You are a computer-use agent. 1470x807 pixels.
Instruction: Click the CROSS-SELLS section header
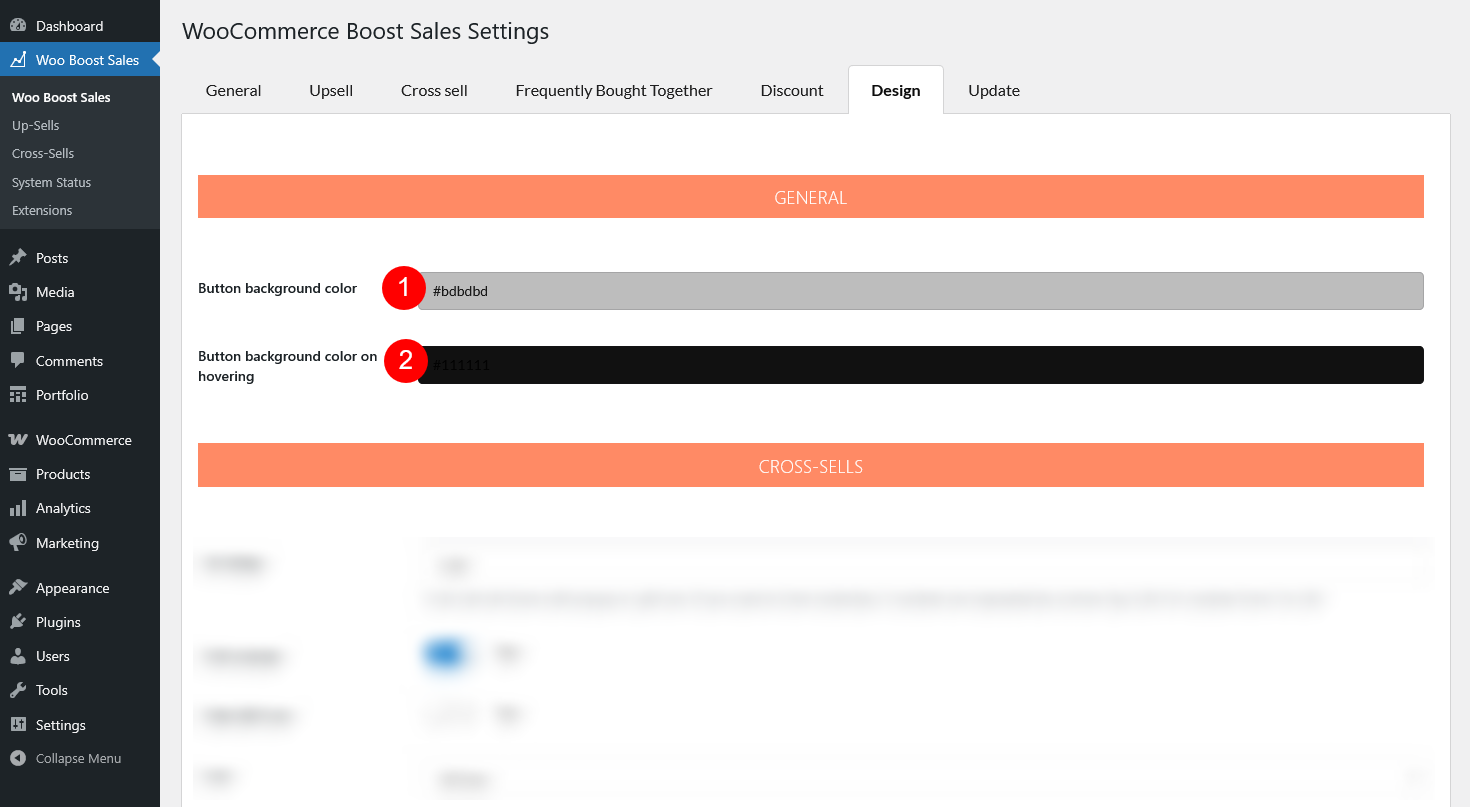(x=811, y=466)
